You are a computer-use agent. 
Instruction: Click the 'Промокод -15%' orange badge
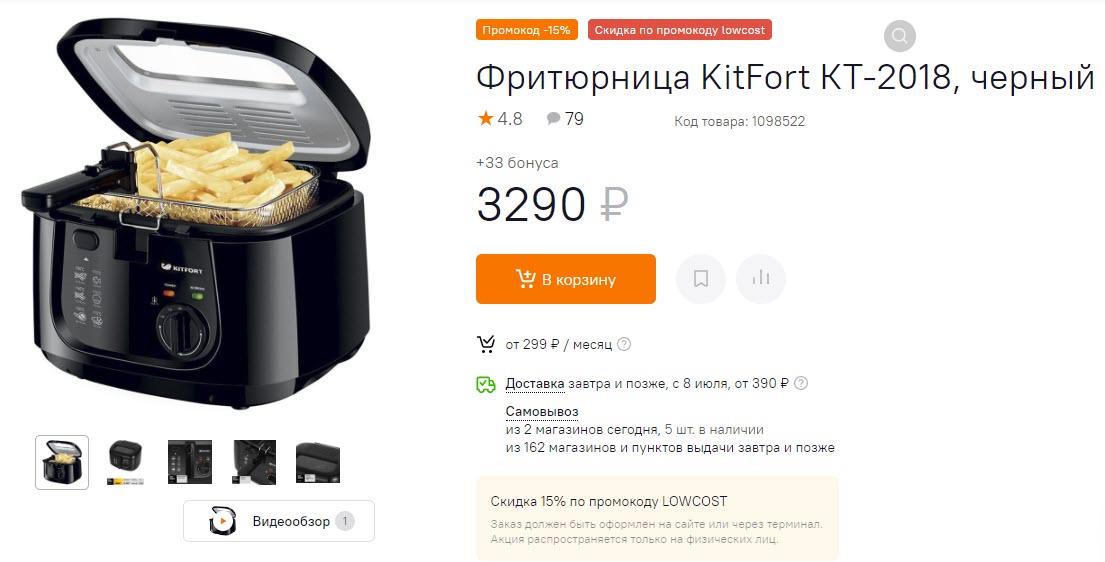tap(526, 30)
